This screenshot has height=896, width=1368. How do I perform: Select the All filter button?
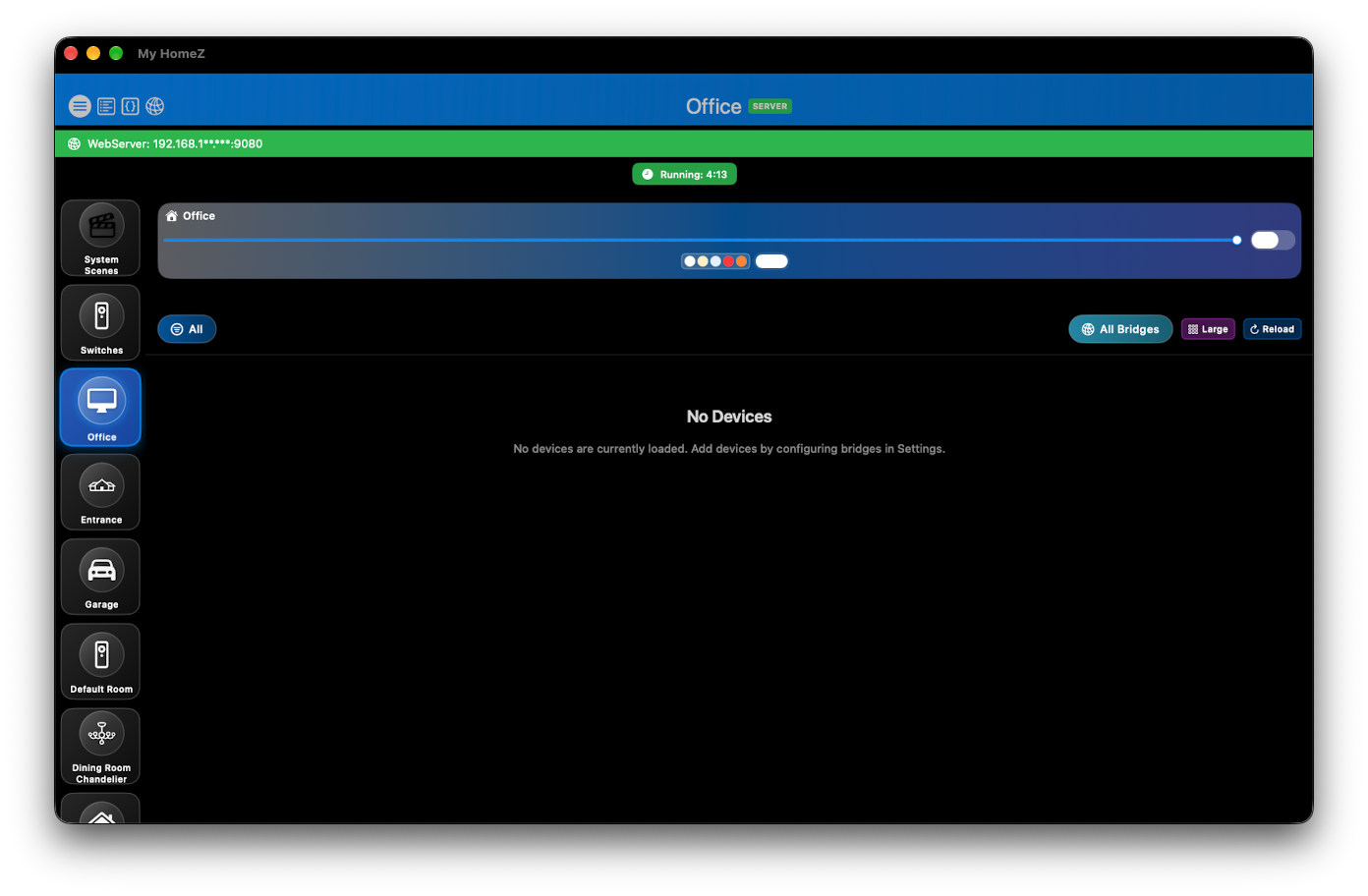[187, 329]
